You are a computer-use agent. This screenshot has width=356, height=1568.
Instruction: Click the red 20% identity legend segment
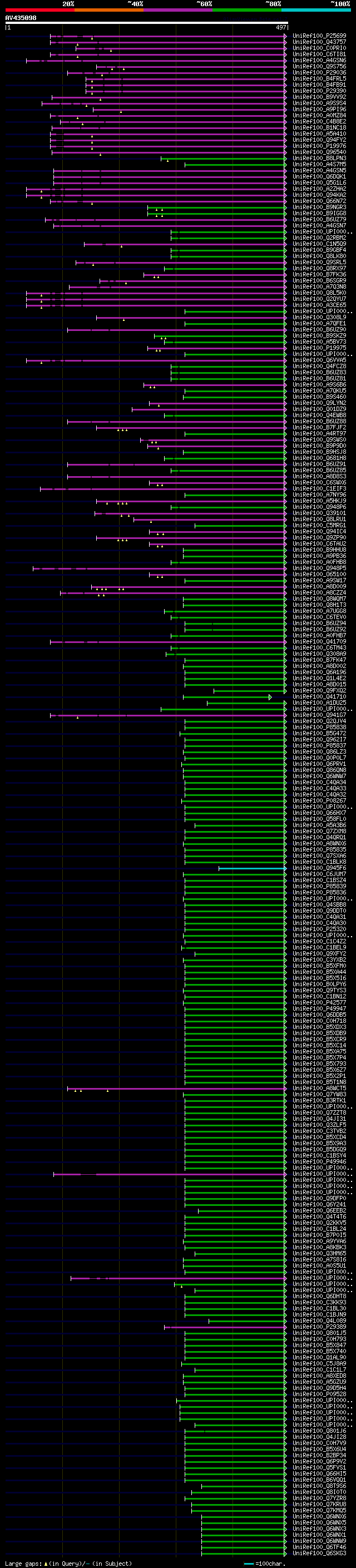coord(40,11)
